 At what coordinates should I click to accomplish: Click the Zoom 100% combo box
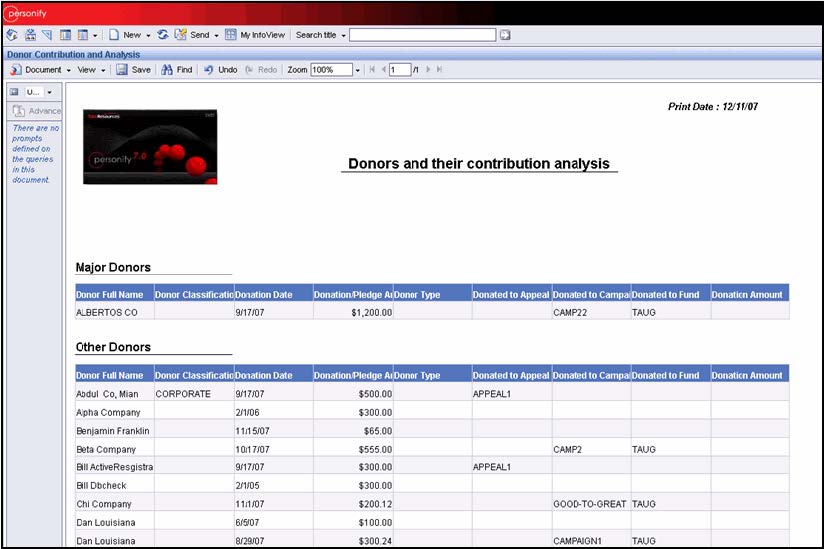pos(332,69)
